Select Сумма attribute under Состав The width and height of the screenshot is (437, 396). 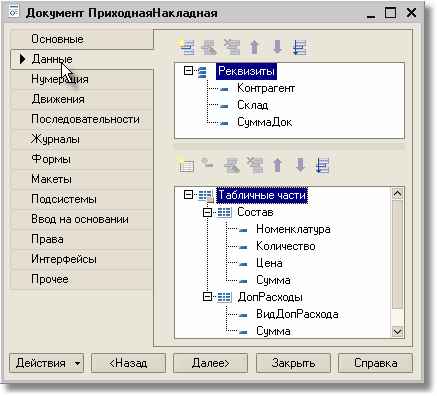273,280
